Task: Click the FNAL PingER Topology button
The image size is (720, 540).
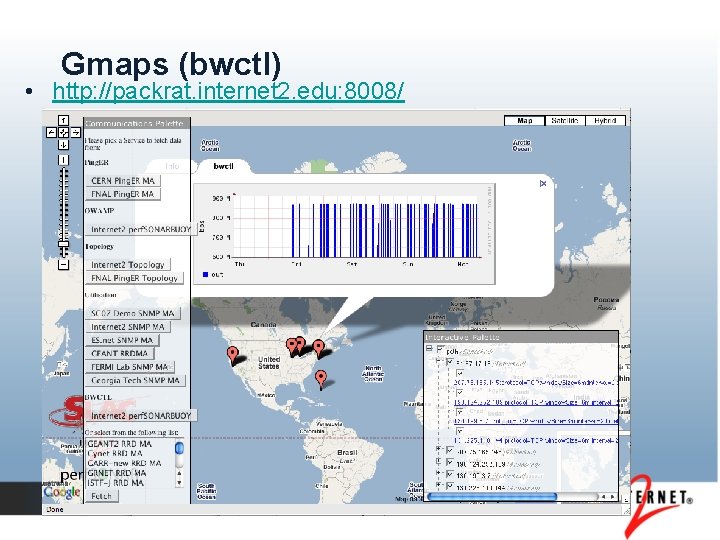Action: [x=134, y=278]
